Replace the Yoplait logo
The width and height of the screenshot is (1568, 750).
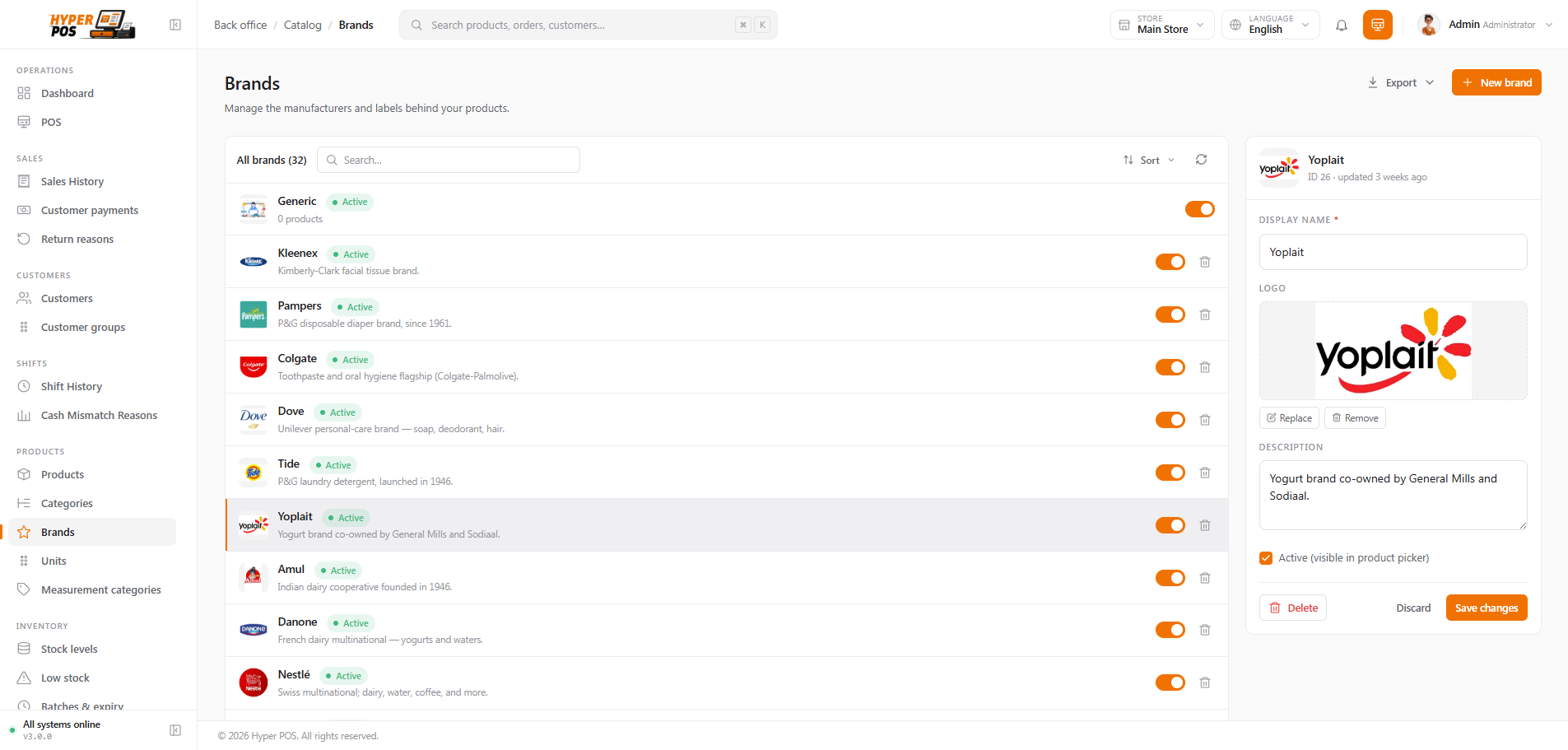(x=1289, y=418)
